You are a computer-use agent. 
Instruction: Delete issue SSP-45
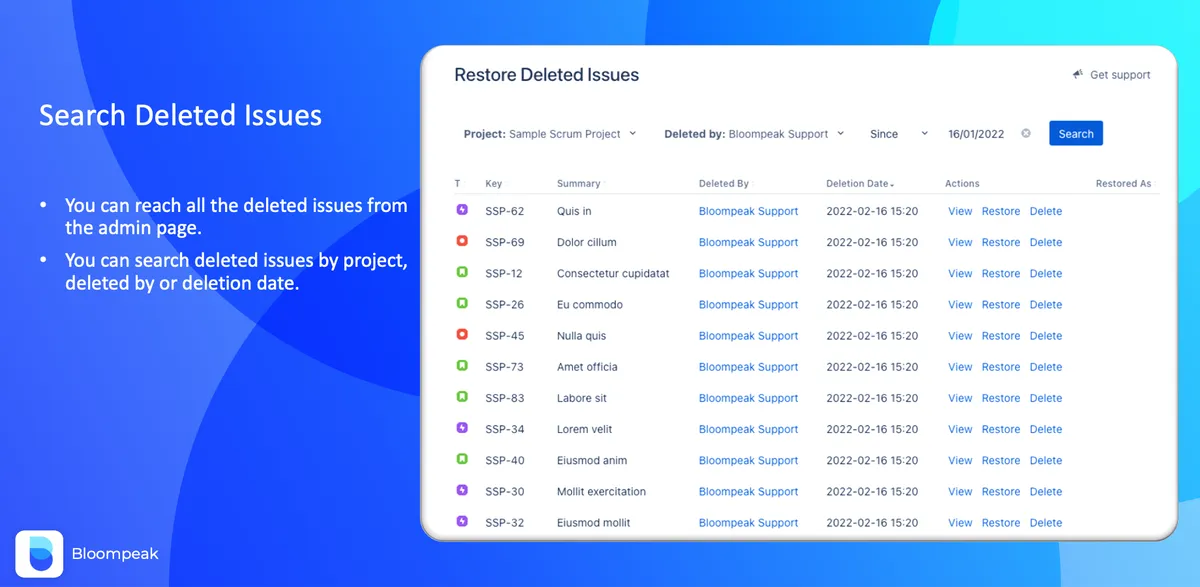click(x=1046, y=336)
